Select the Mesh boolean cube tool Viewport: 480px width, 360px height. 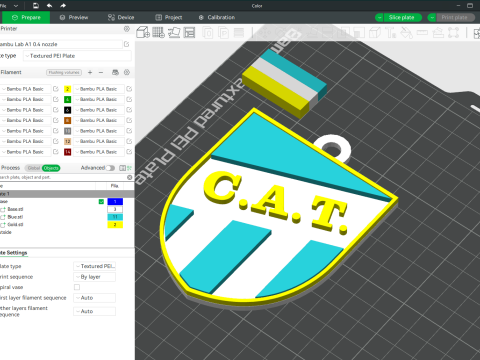coord(375,33)
